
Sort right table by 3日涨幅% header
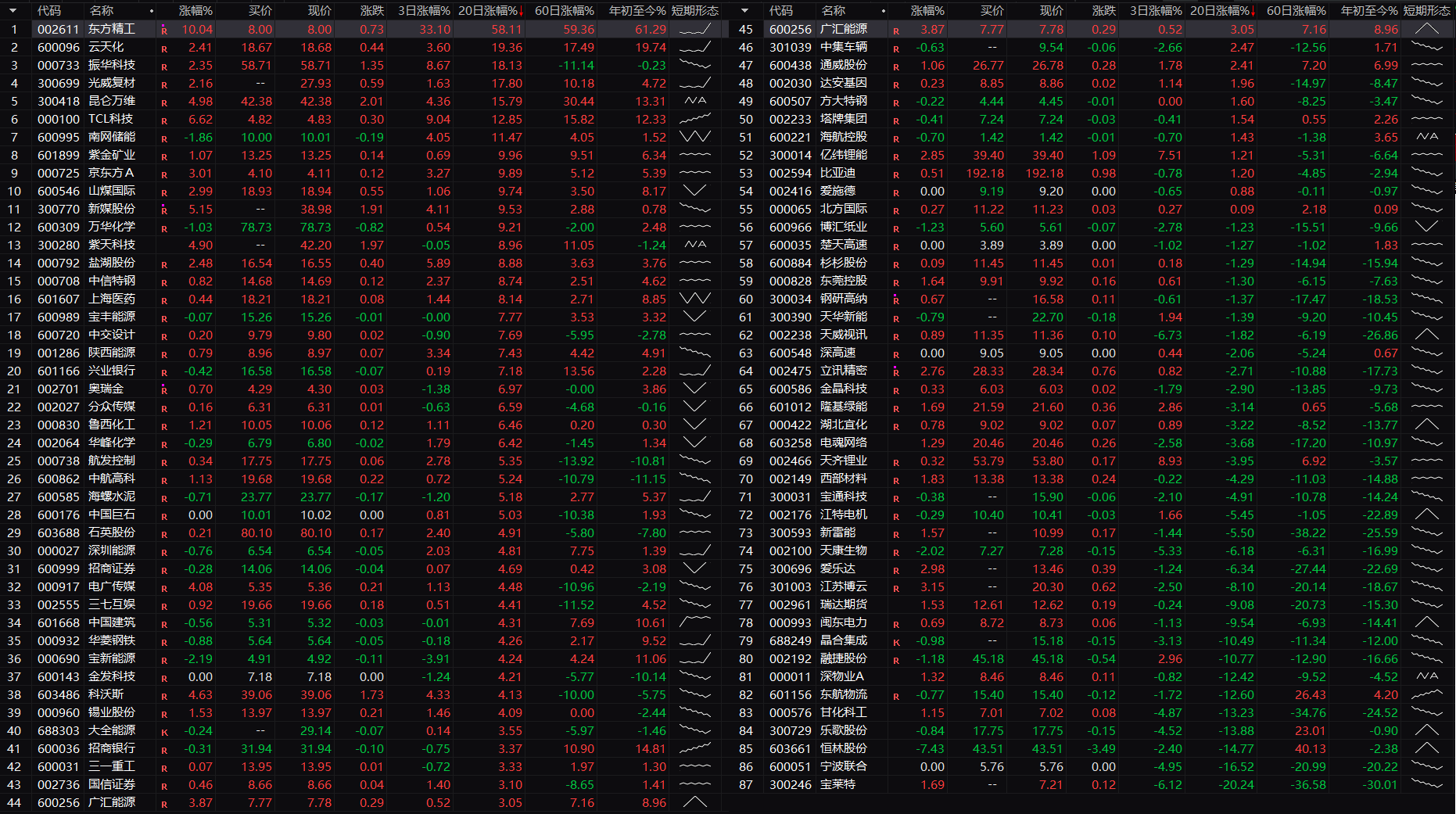(1156, 11)
